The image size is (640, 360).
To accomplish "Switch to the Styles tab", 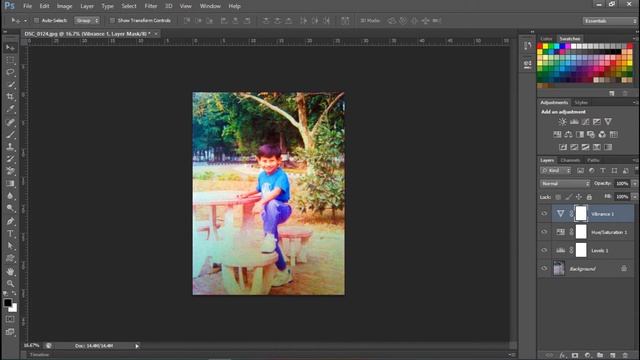I will click(581, 102).
